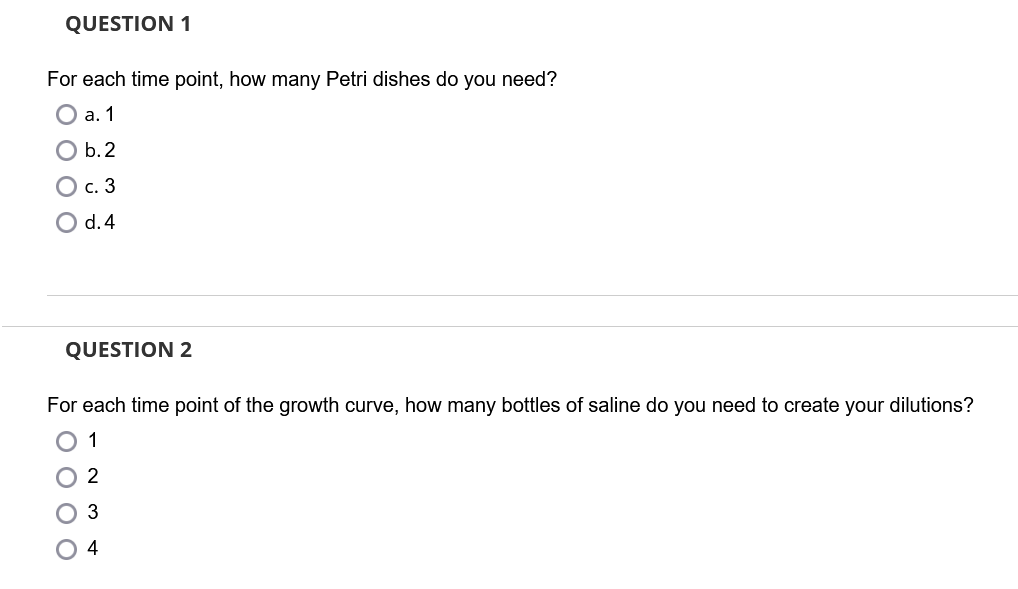This screenshot has height=589, width=1018.
Task: Select radio button for answer 1 in Question 2
Action: click(x=66, y=442)
